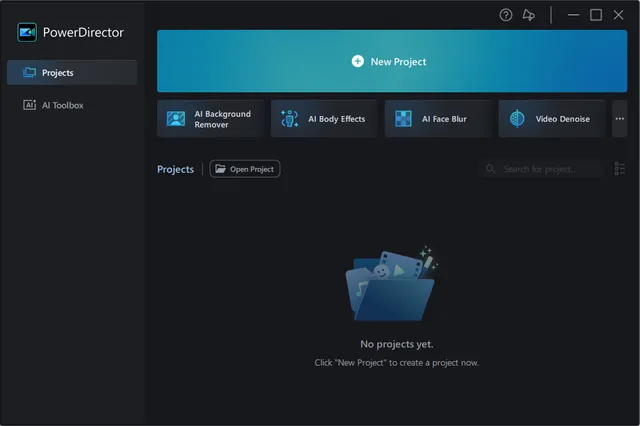The image size is (640, 426).
Task: Maximize the PowerDirector window
Action: (596, 15)
